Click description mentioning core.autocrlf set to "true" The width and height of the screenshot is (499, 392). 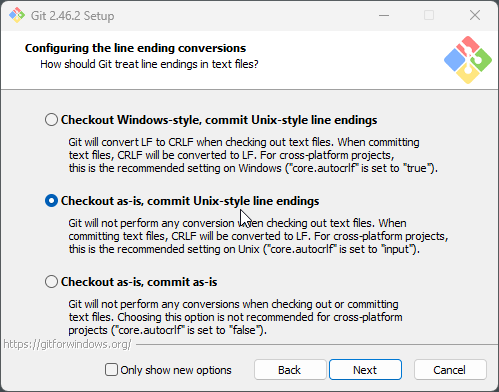253,155
